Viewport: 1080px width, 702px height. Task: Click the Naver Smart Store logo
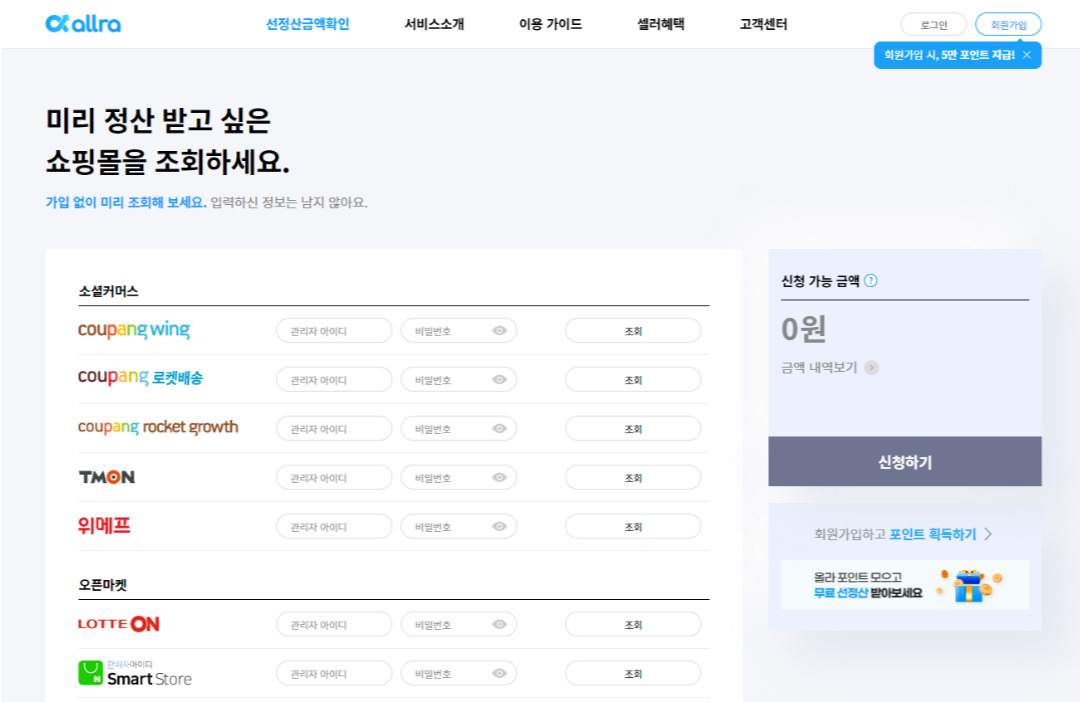(135, 673)
